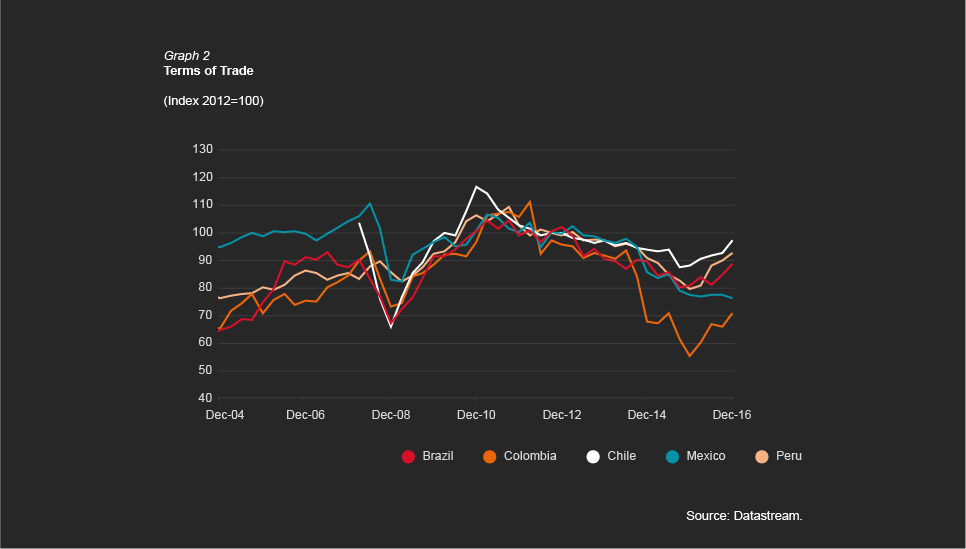
Task: Click the 'Source: Datastream.' text
Action: tap(744, 515)
